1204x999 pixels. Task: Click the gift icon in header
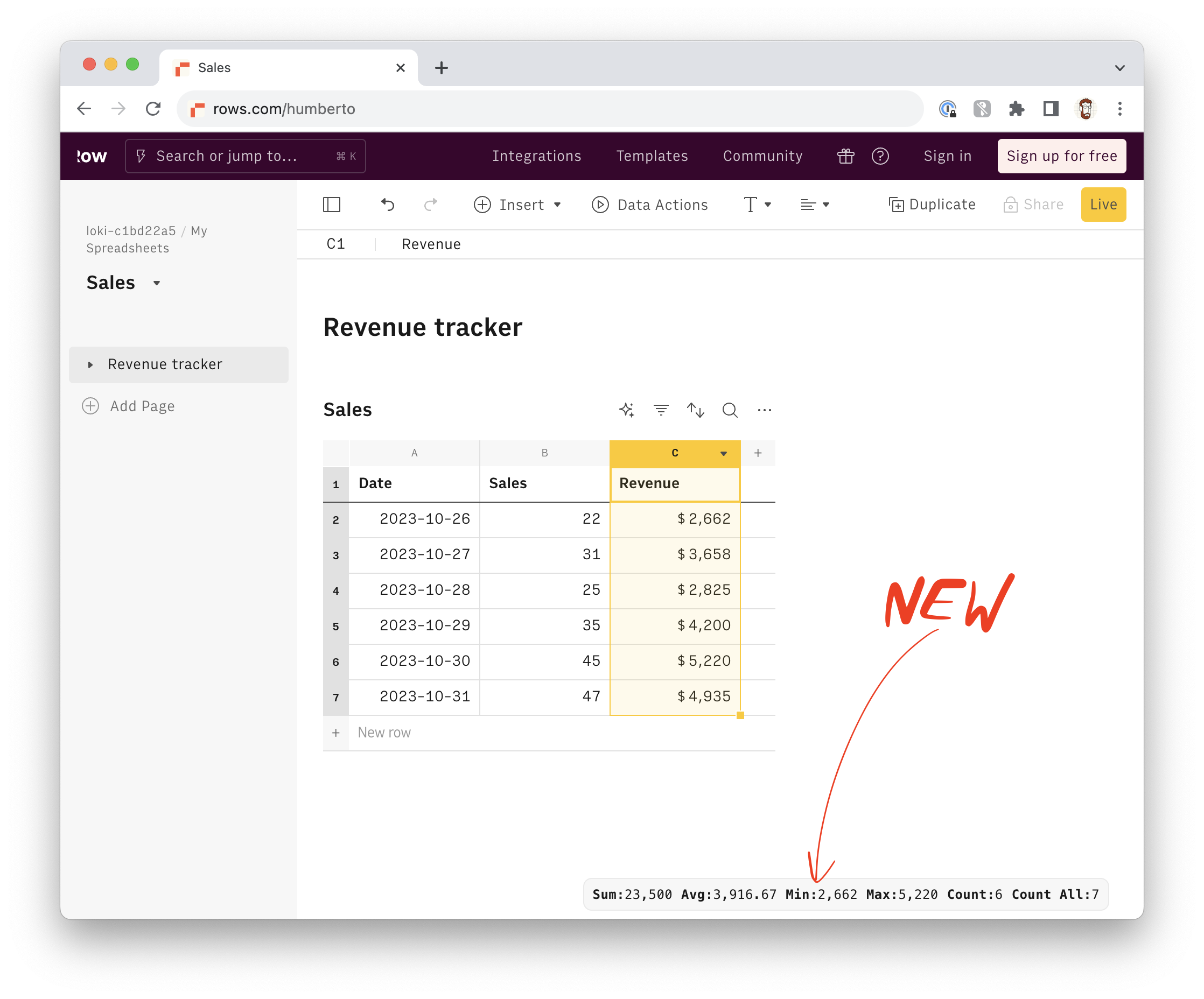846,156
